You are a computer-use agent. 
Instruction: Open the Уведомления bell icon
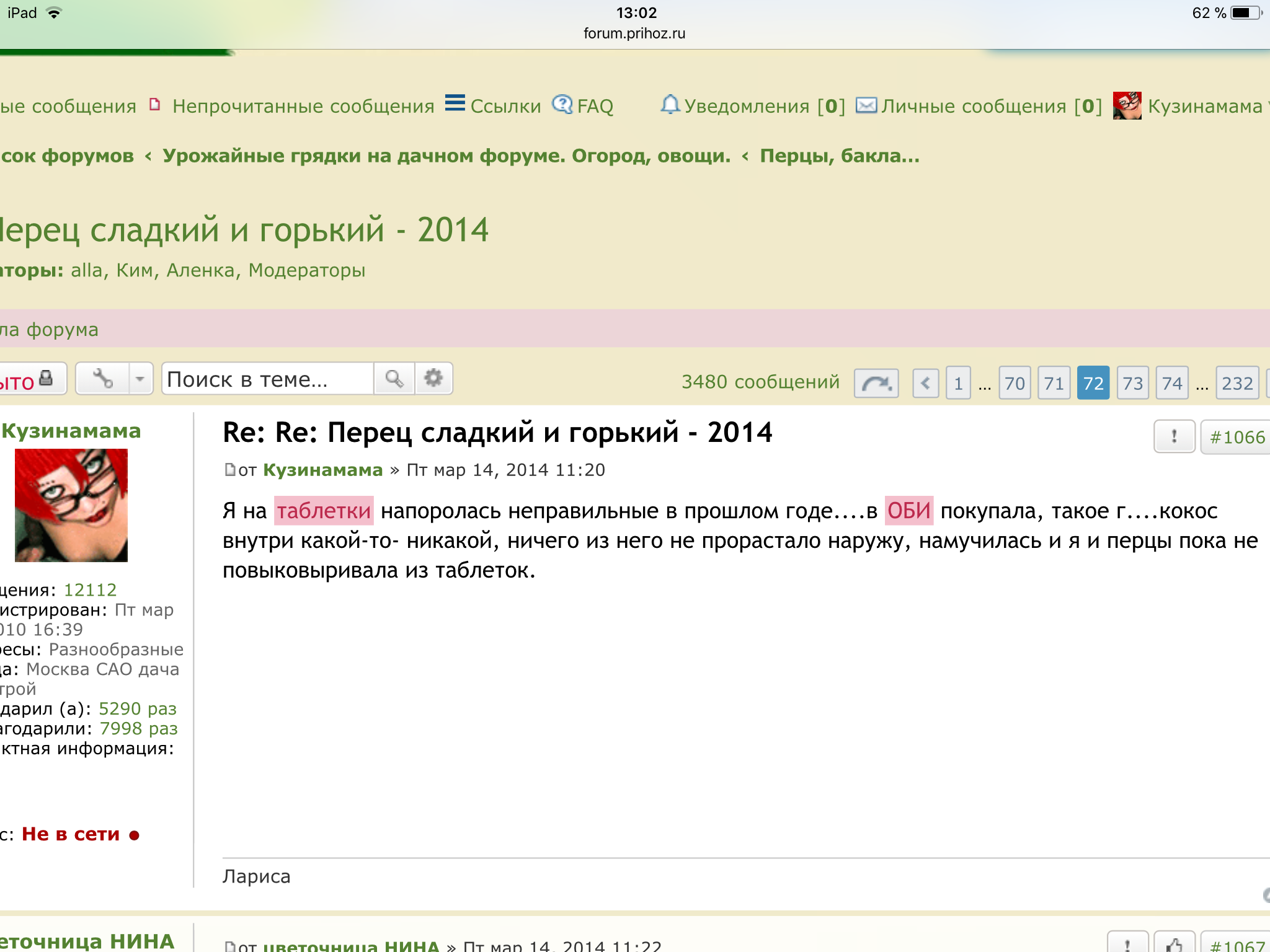pyautogui.click(x=670, y=105)
